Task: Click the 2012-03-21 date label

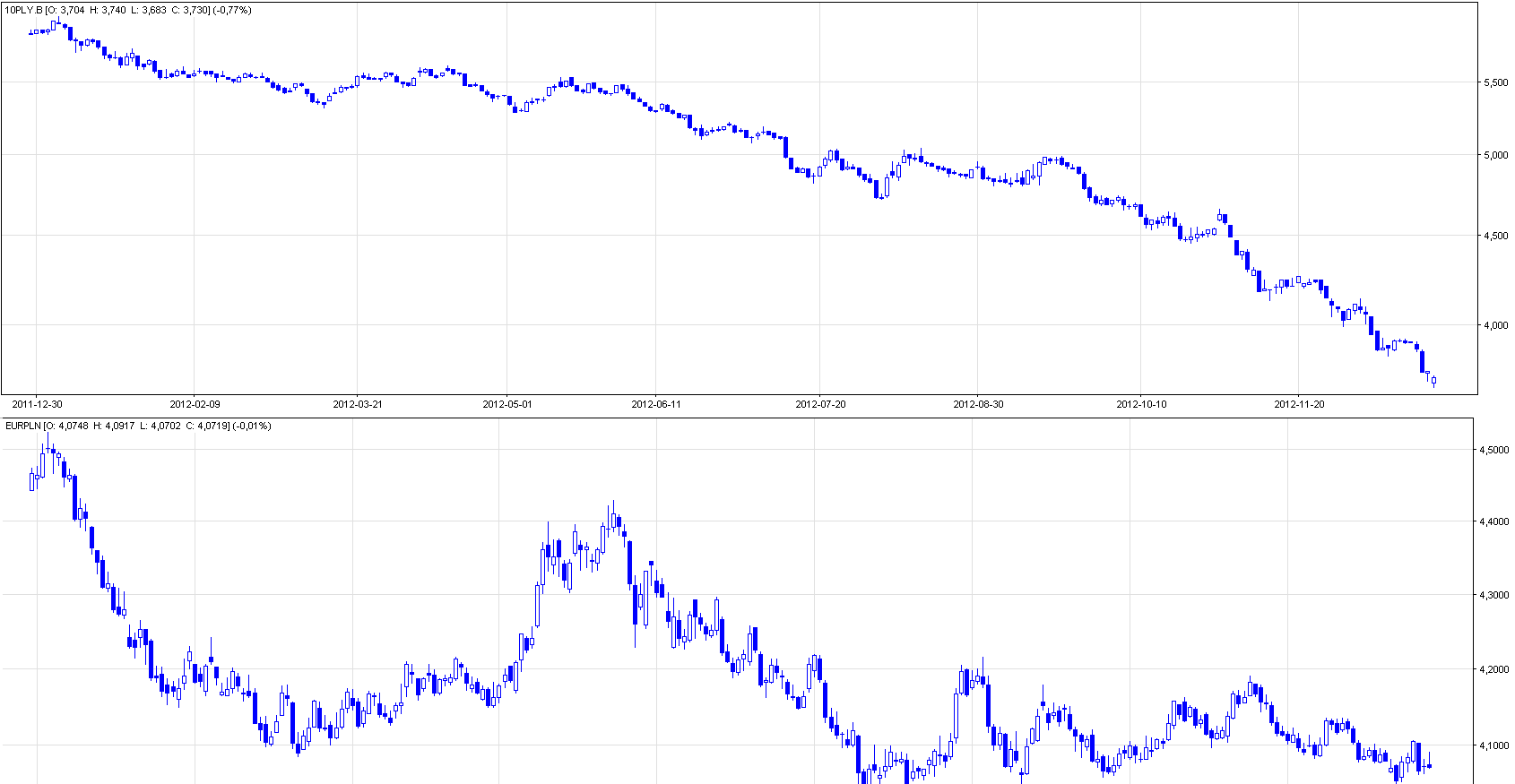Action: (x=358, y=404)
